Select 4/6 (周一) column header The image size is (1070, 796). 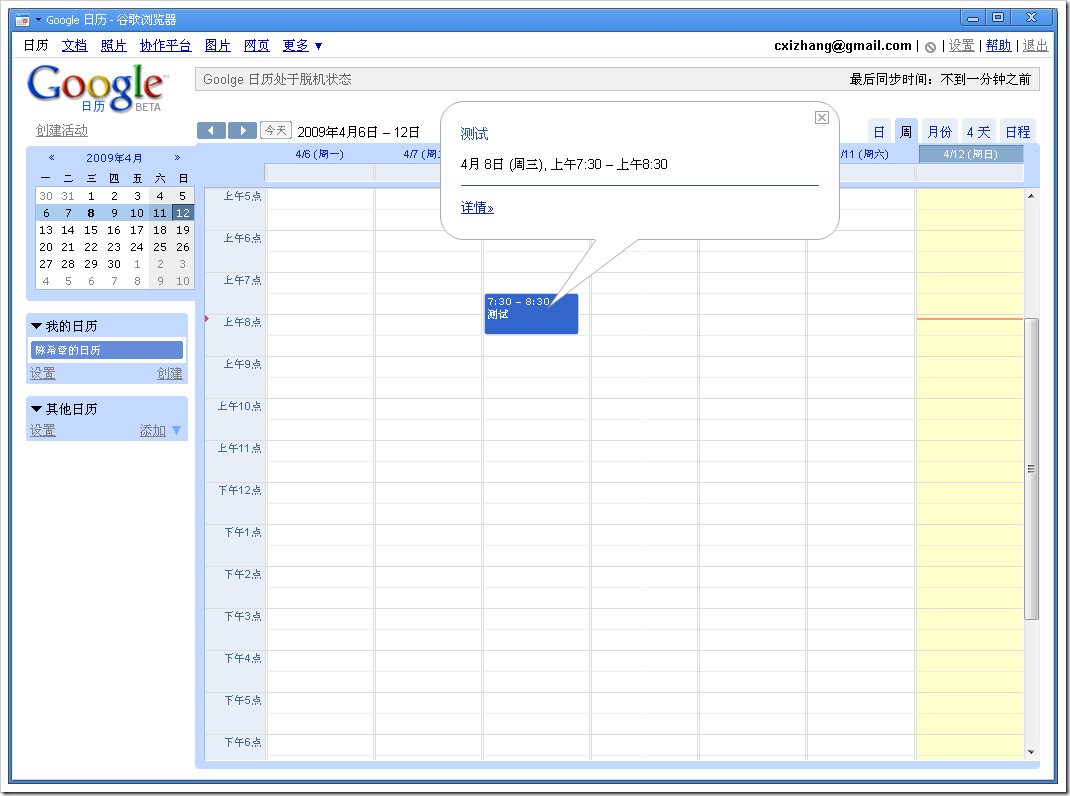[x=319, y=154]
